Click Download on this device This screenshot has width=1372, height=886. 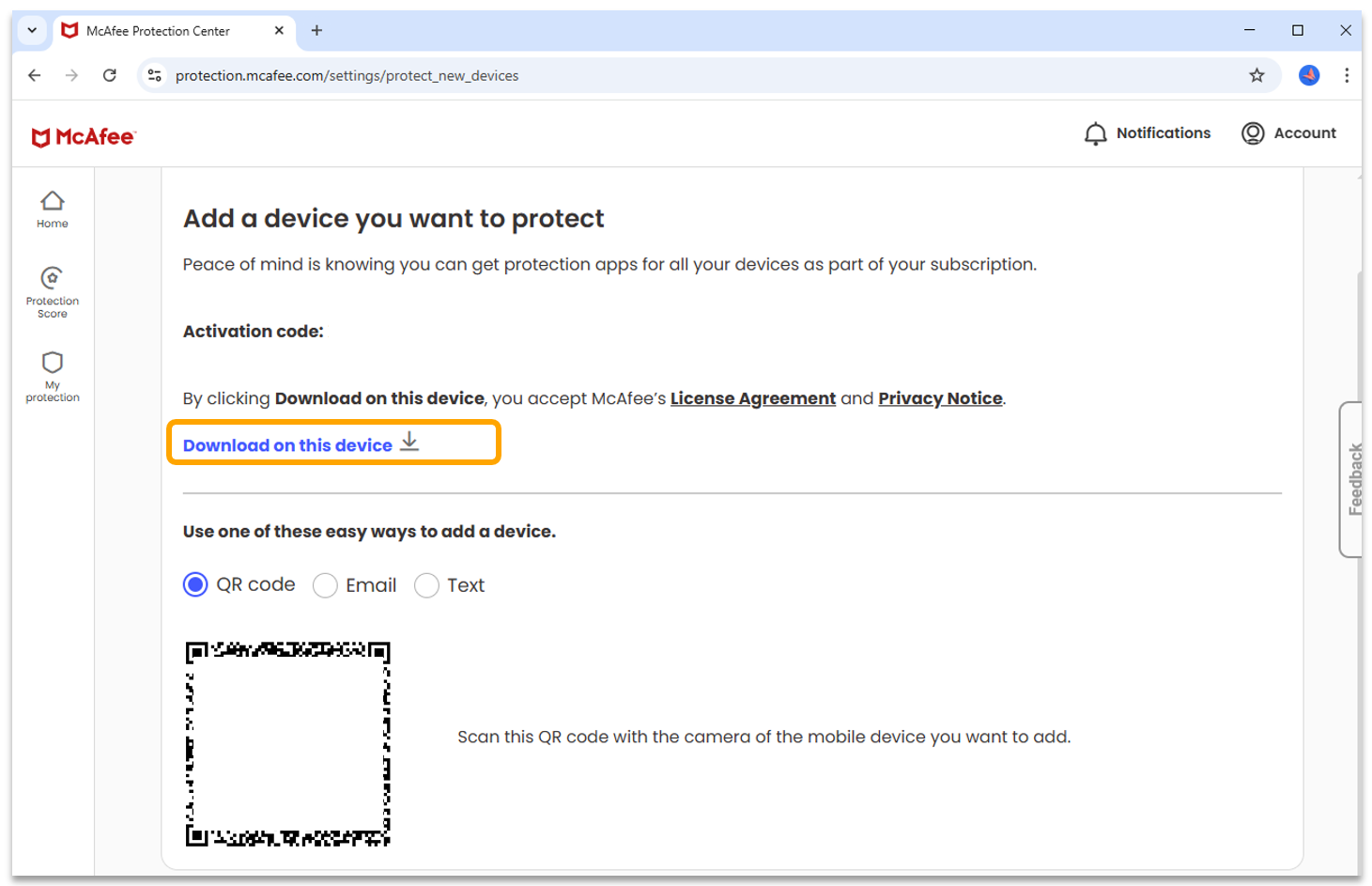click(x=287, y=444)
